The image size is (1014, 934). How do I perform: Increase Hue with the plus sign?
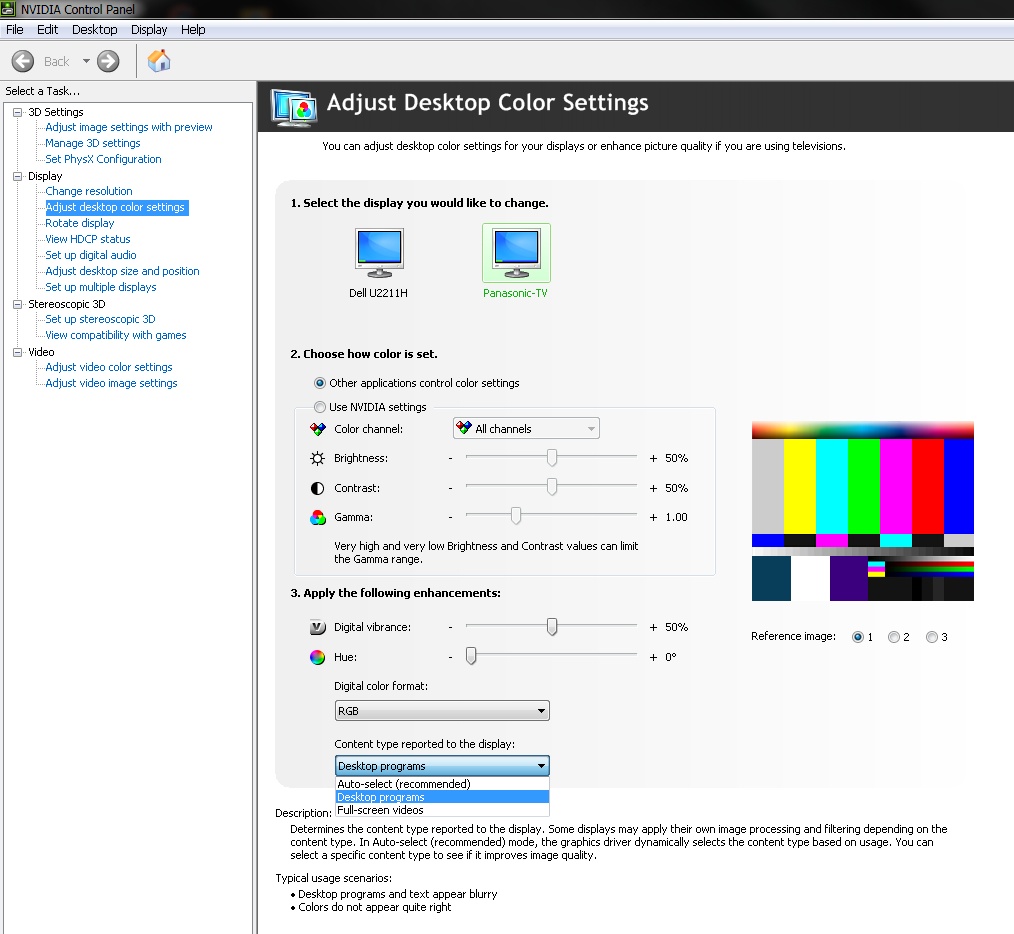653,657
